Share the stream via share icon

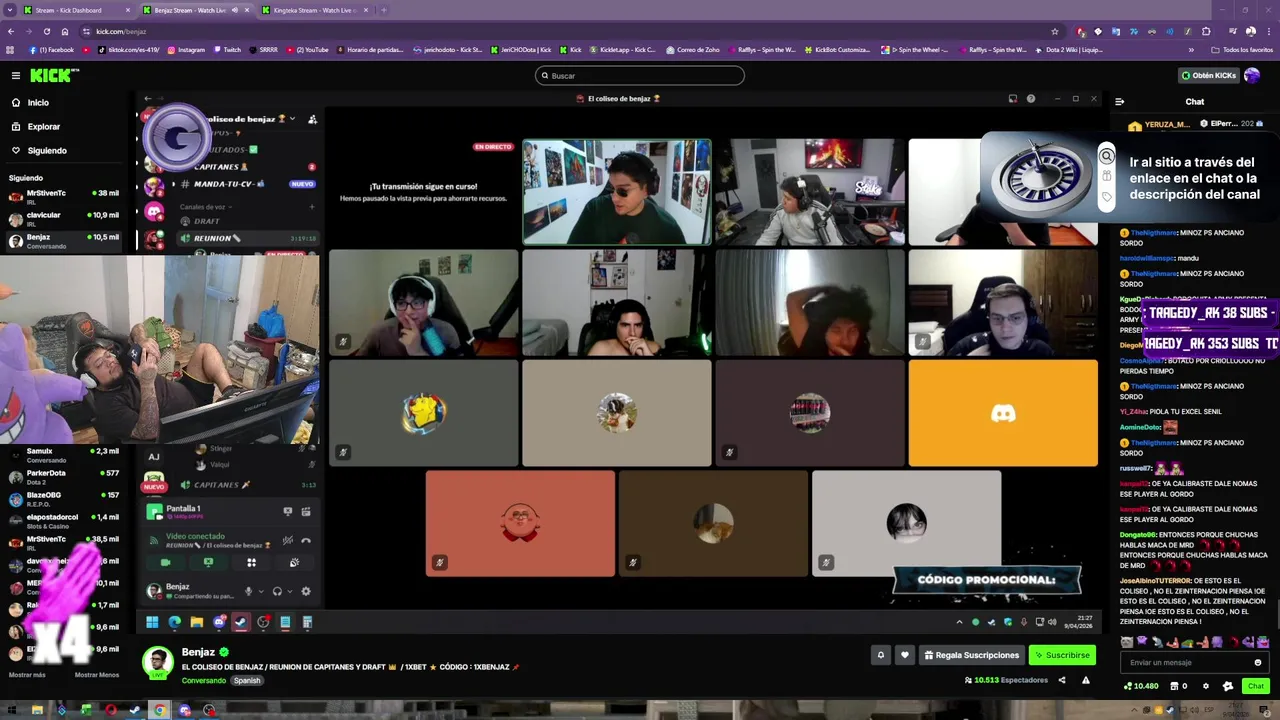pyautogui.click(x=1062, y=680)
